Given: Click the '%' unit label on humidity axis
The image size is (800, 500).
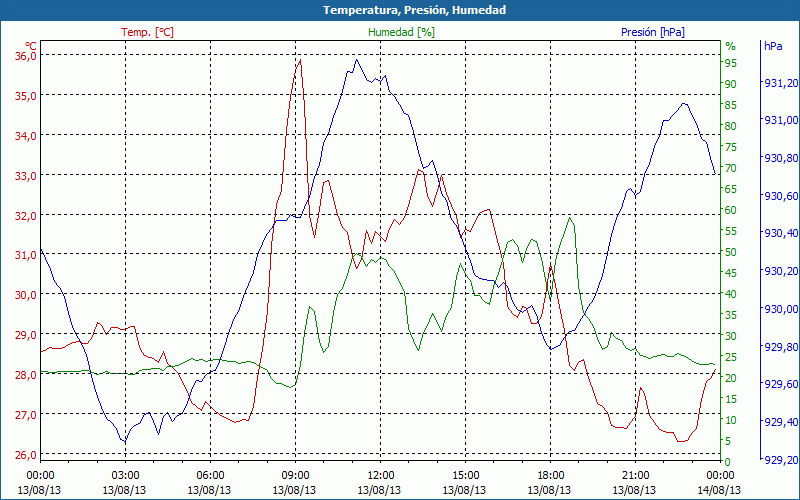Looking at the screenshot, I should (x=731, y=46).
